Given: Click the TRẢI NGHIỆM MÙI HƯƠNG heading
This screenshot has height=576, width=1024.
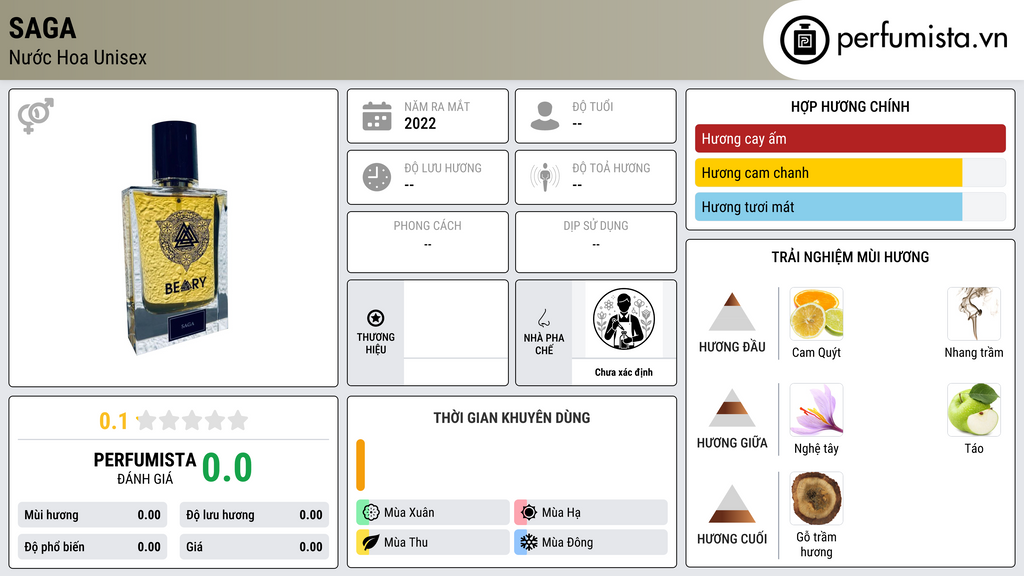Looking at the screenshot, I should point(850,257).
